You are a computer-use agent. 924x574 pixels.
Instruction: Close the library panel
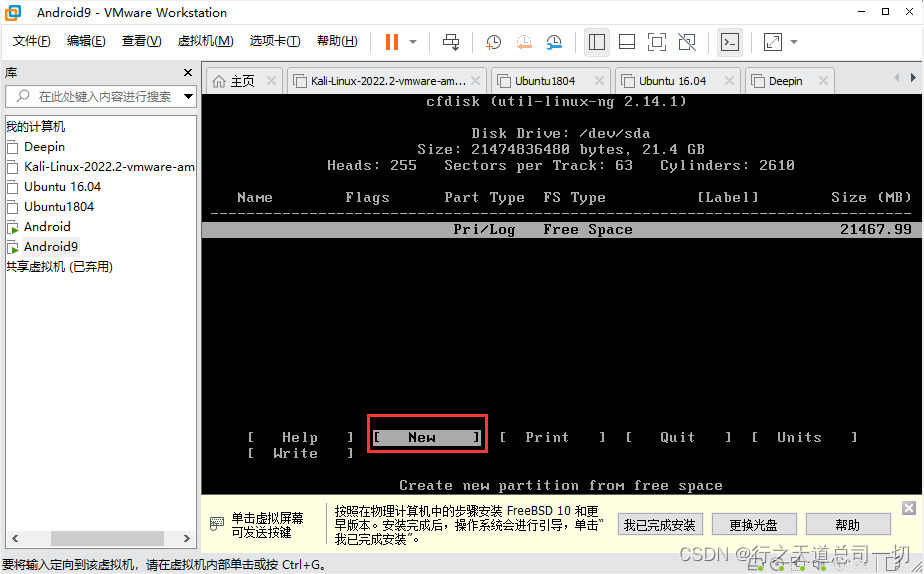[188, 72]
